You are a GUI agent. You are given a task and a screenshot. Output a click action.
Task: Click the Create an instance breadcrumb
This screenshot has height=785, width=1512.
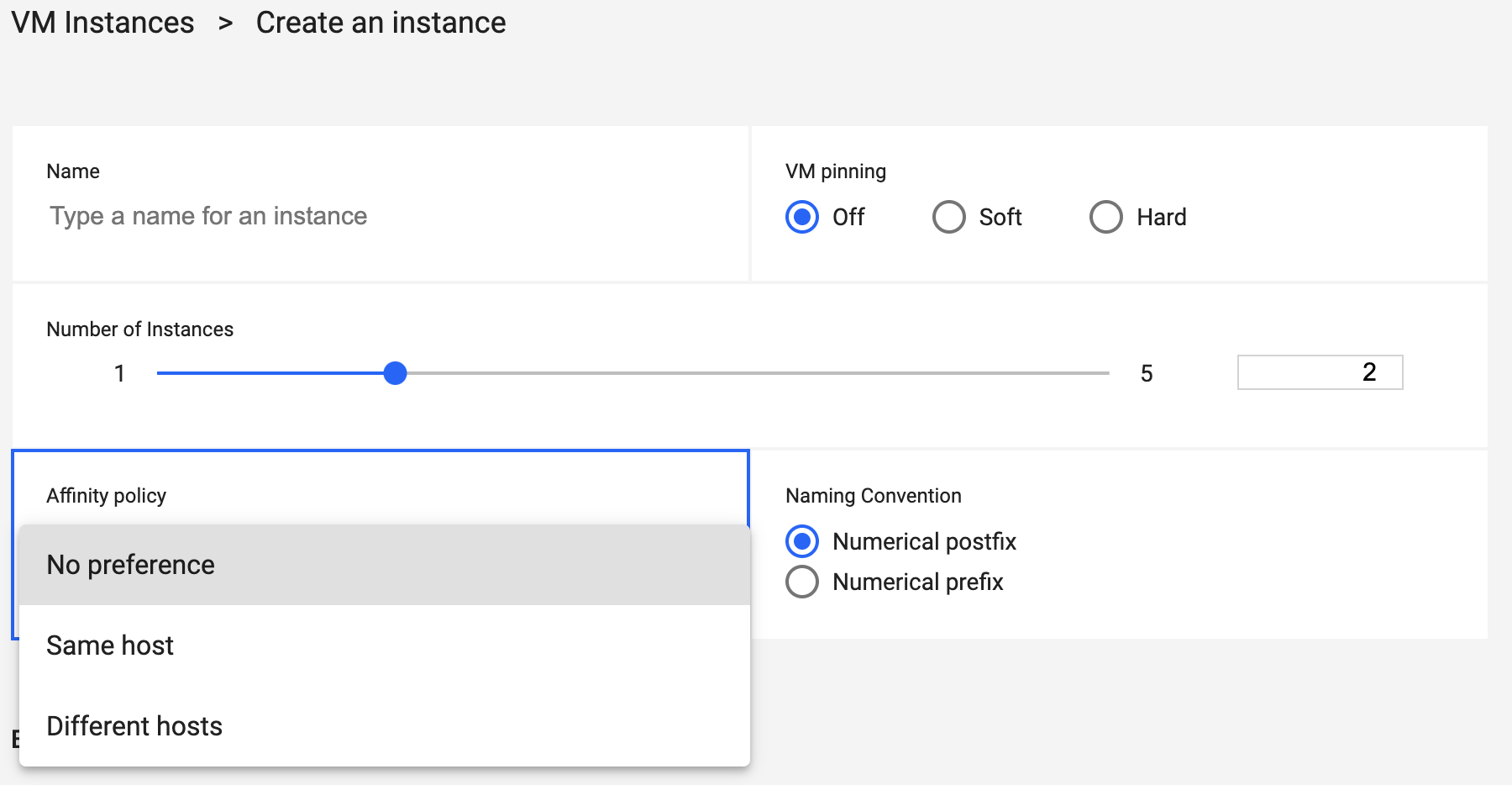[381, 23]
